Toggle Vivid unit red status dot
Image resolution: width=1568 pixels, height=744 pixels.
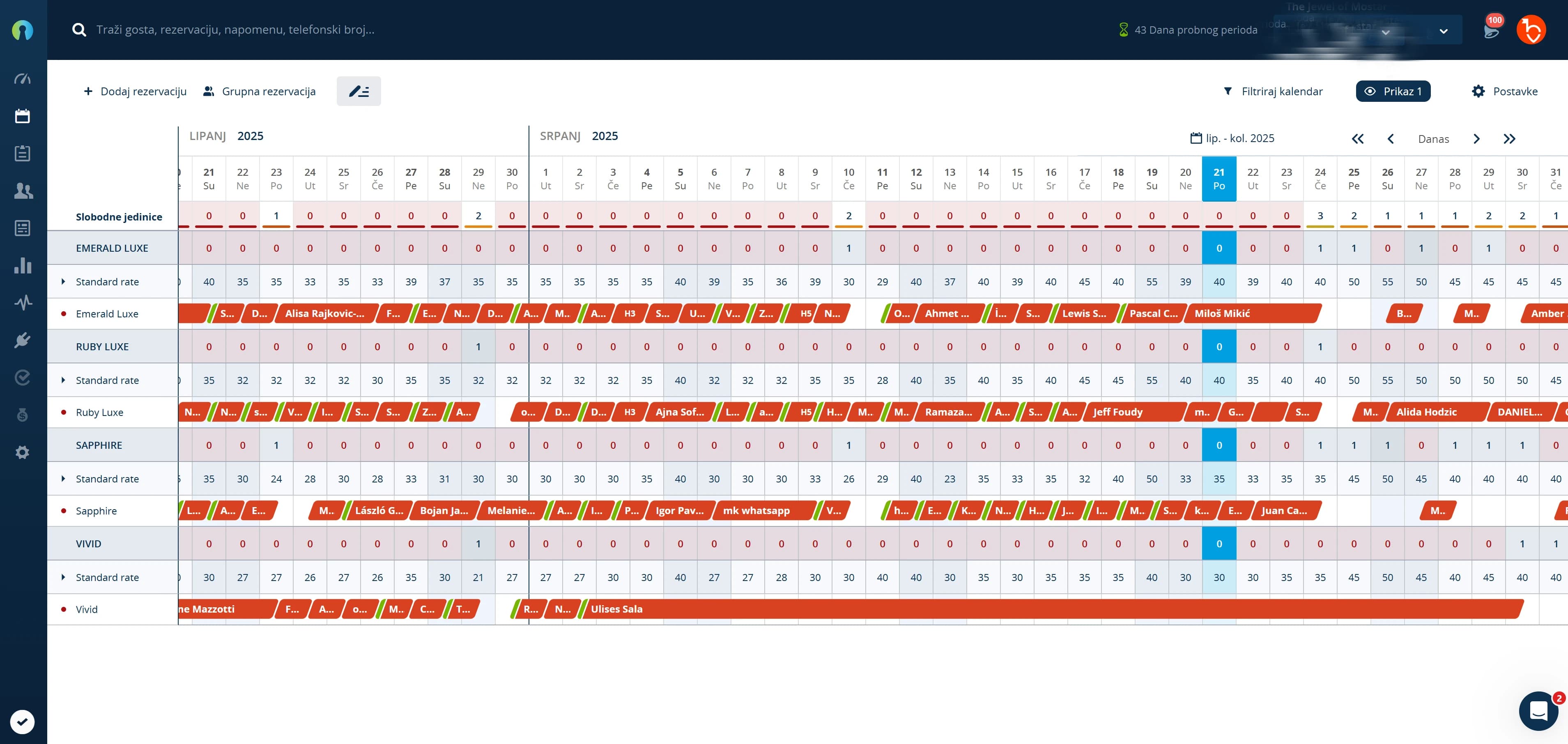point(63,609)
